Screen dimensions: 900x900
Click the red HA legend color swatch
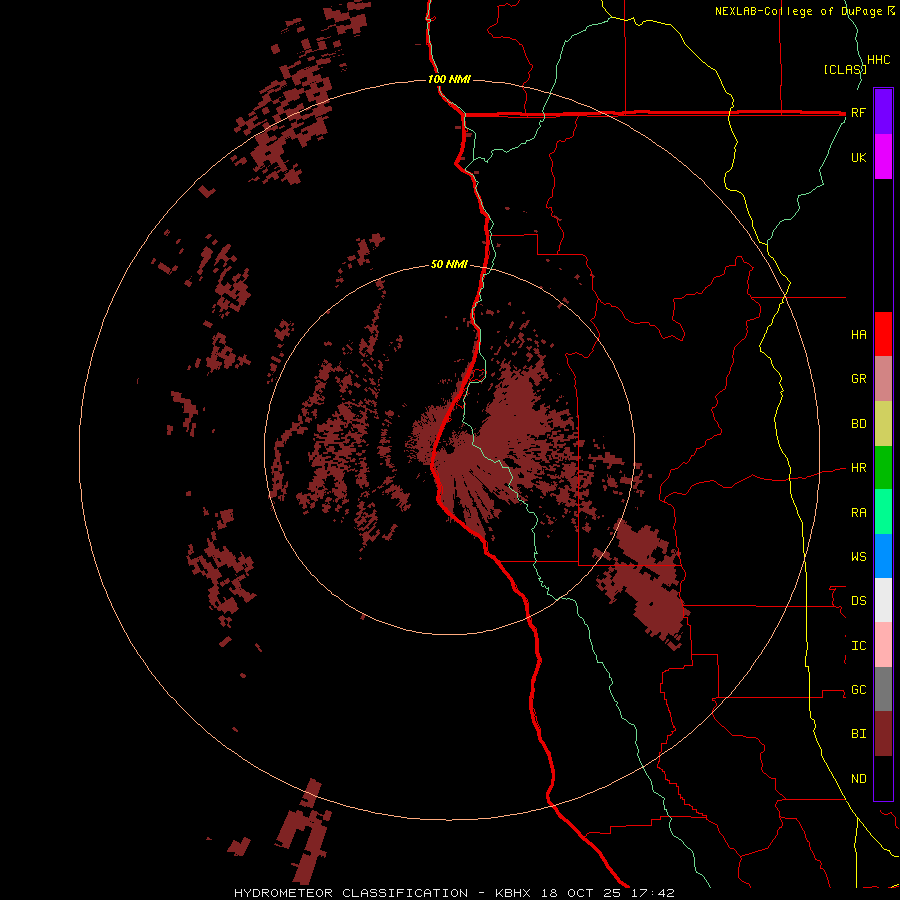coord(883,334)
